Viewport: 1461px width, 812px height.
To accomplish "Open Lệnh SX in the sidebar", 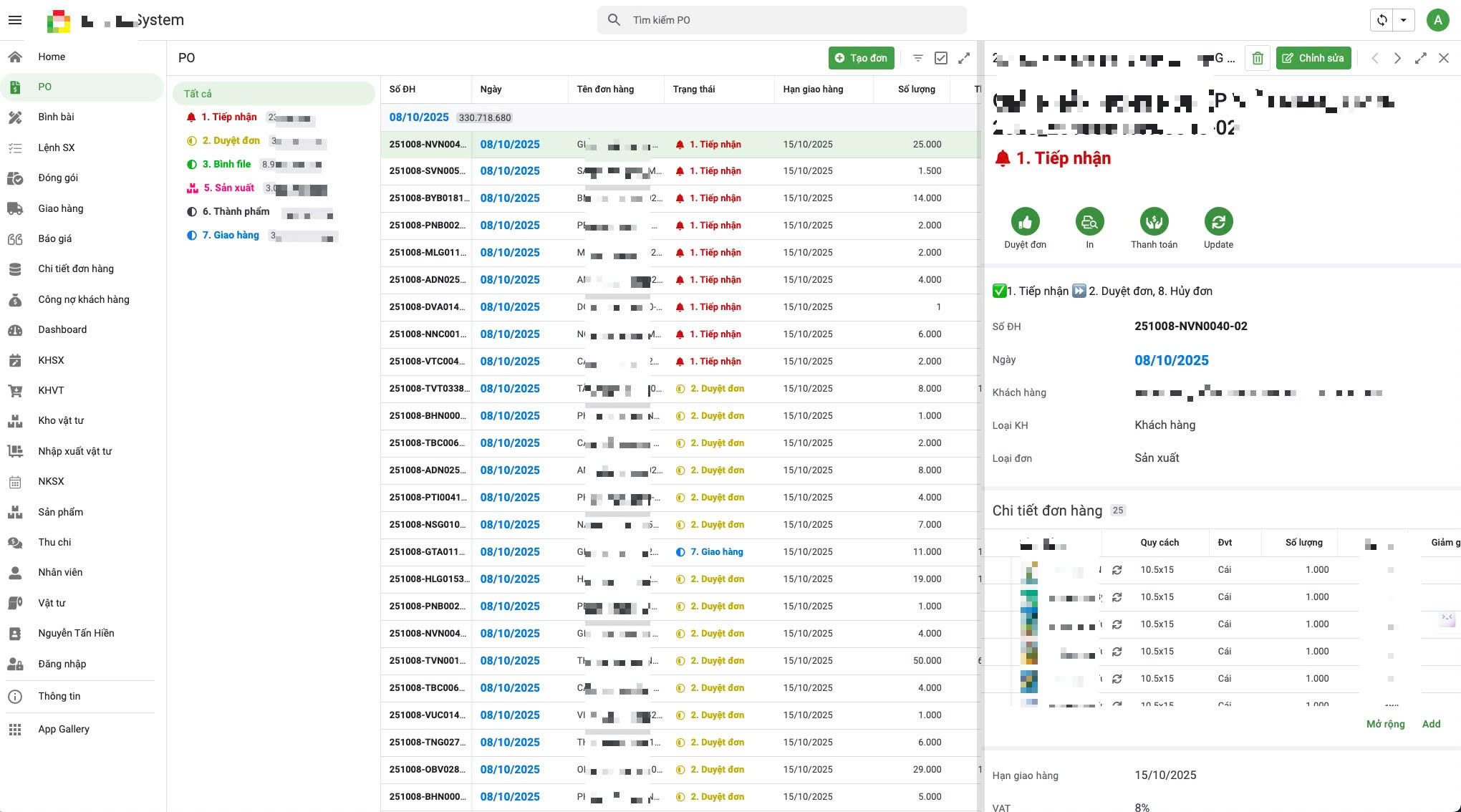I will (x=57, y=148).
